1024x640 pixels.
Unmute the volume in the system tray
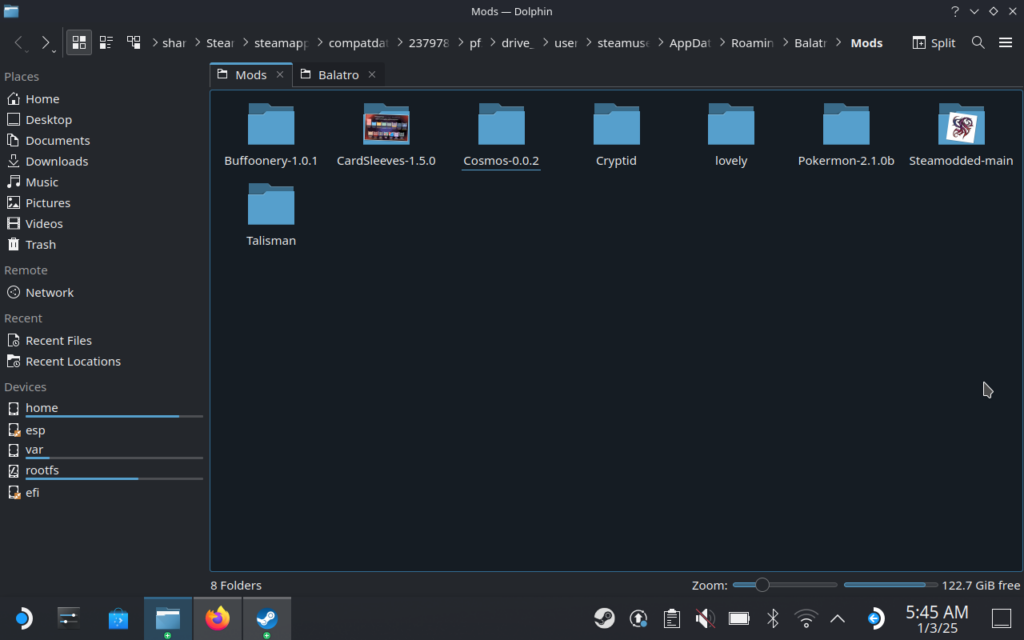[x=704, y=618]
